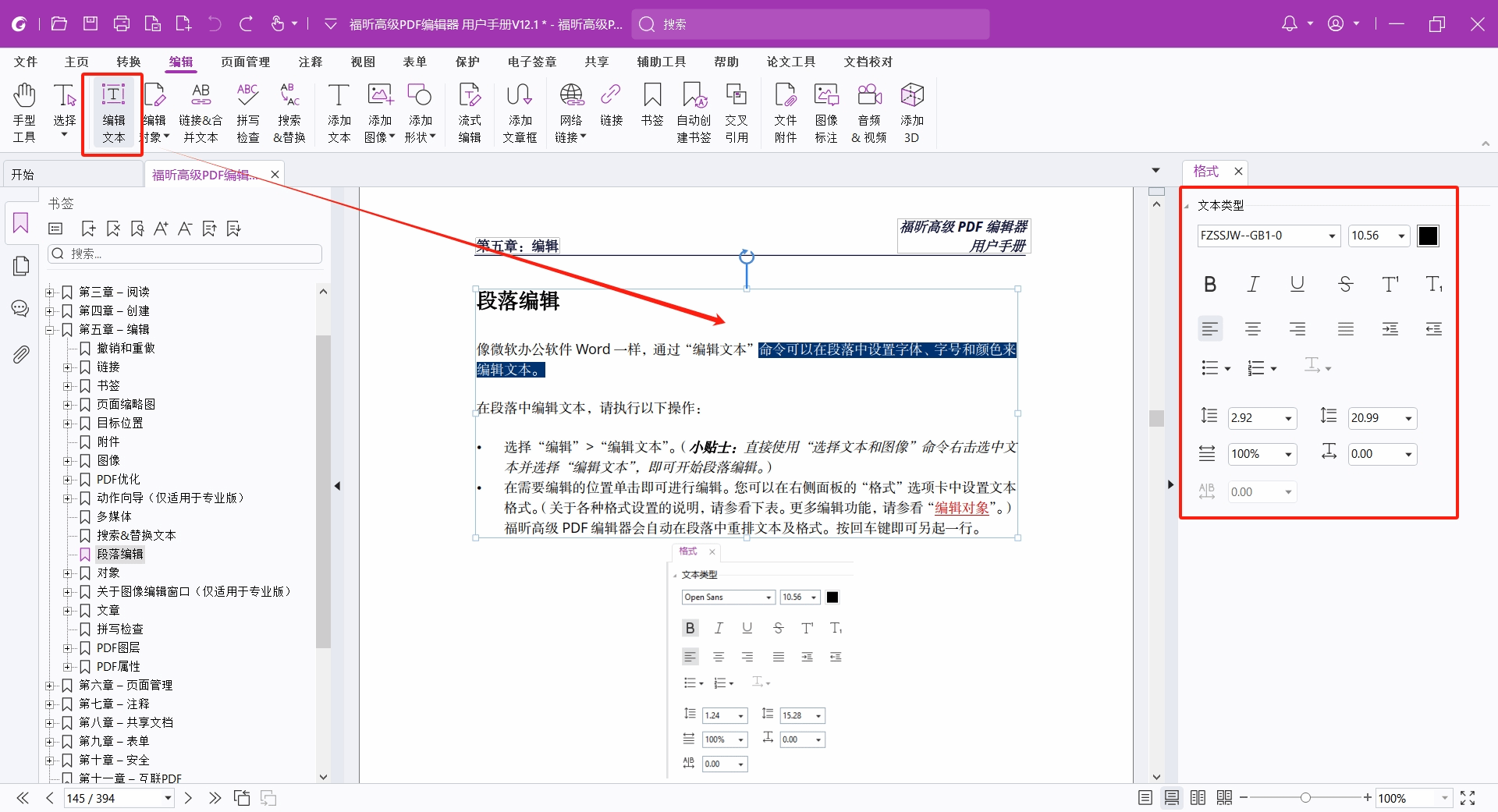The height and width of the screenshot is (812, 1498).
Task: Select the File Attachment tool
Action: click(785, 113)
